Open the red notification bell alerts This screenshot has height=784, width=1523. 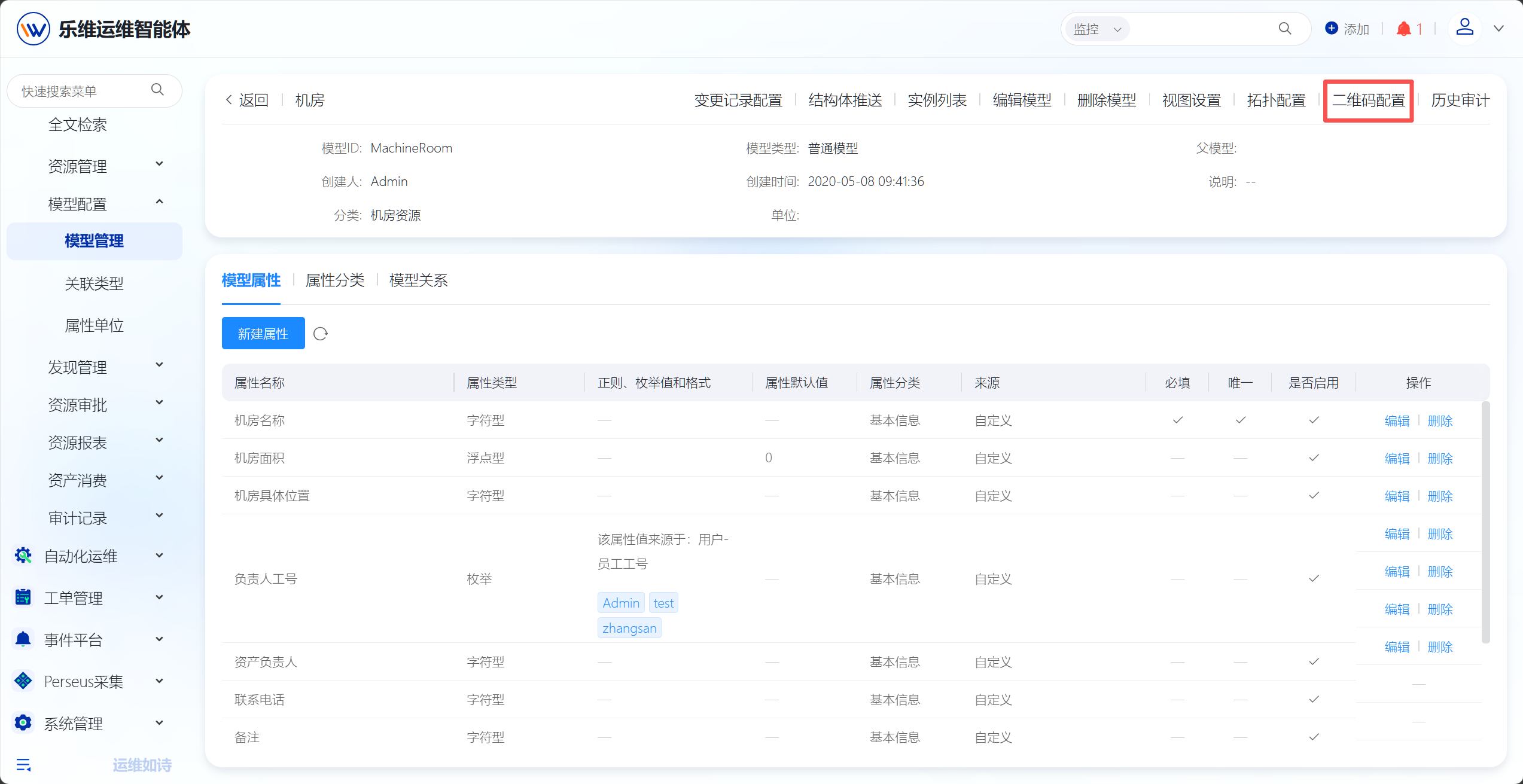pyautogui.click(x=1403, y=29)
